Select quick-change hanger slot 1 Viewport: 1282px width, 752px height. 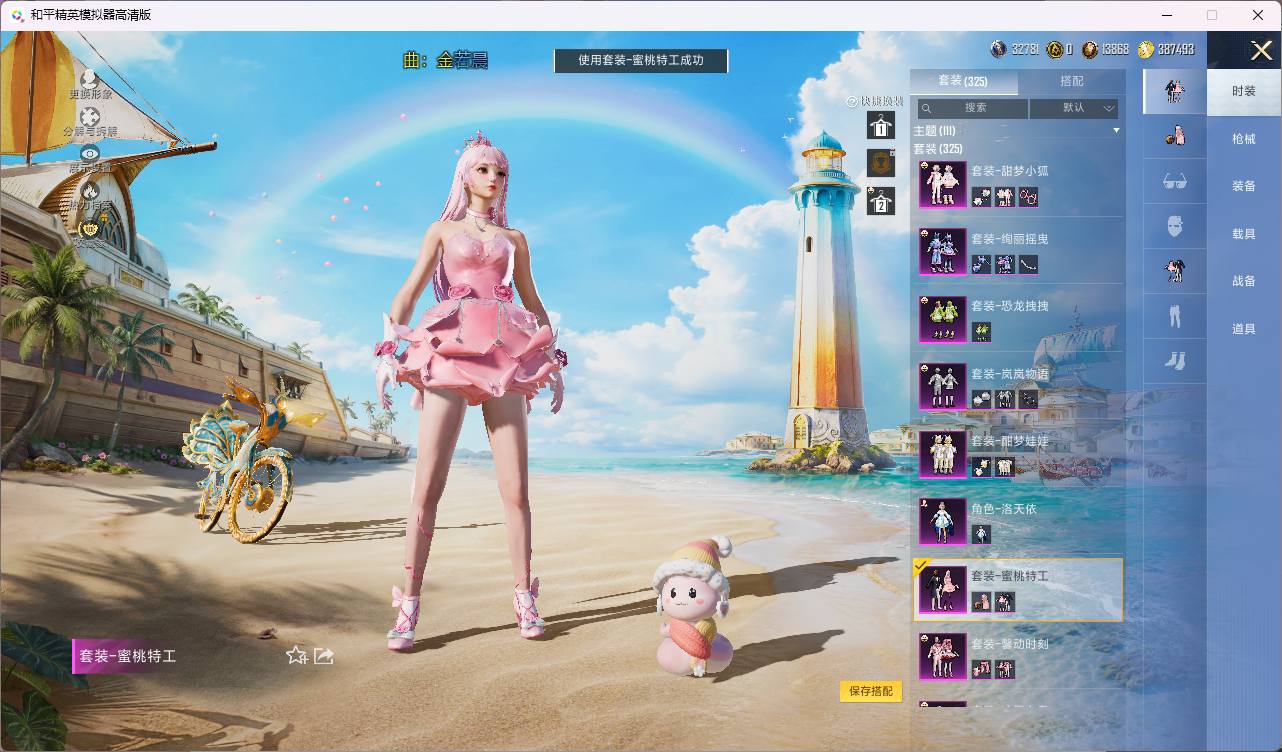[x=880, y=125]
